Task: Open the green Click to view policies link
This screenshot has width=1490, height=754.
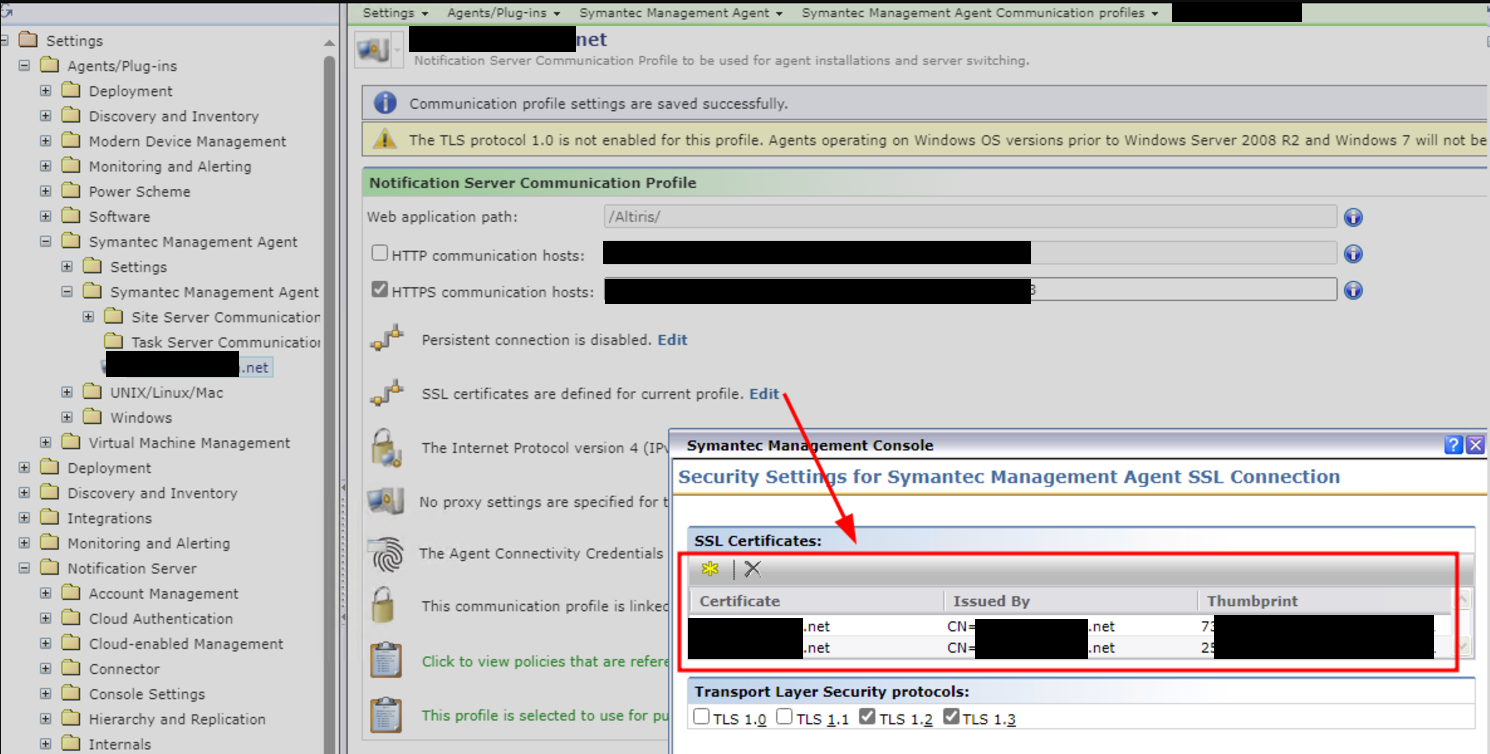Action: tap(545, 661)
